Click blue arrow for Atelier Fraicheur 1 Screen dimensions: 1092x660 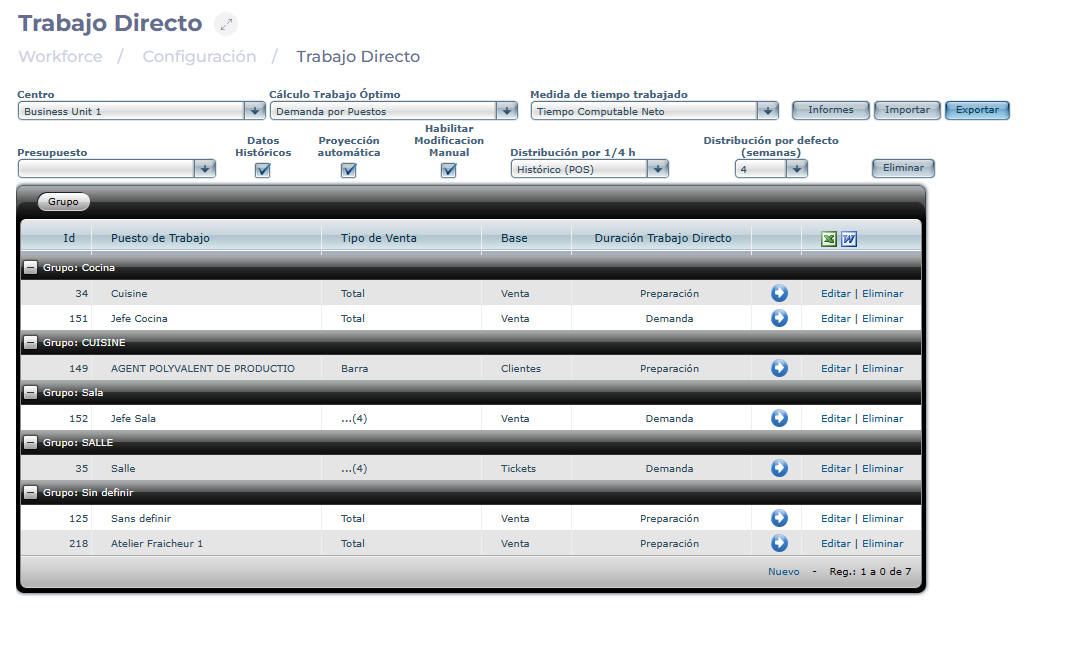779,543
